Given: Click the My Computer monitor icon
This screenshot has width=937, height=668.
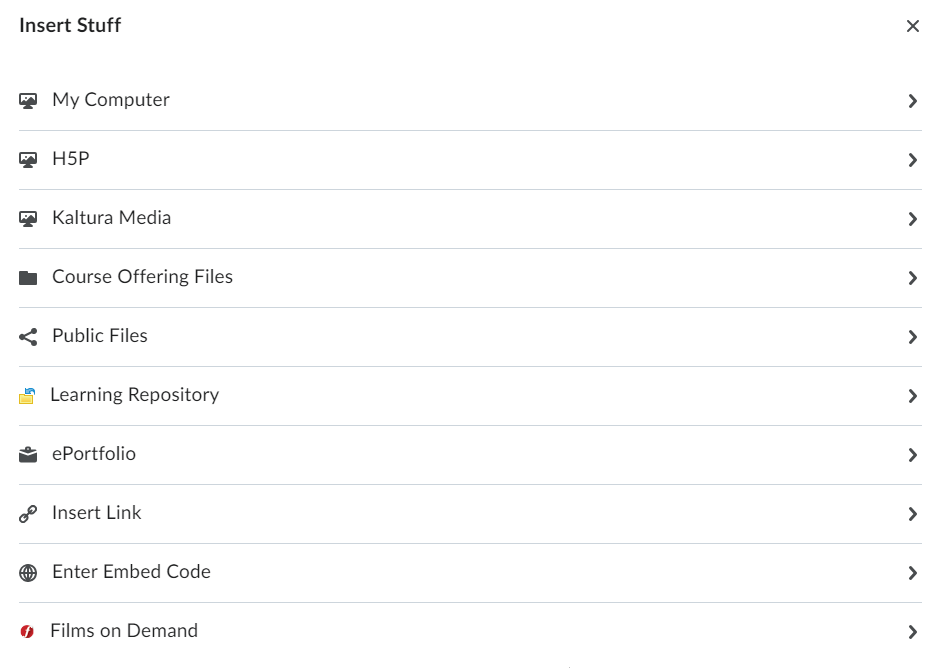Looking at the screenshot, I should click(28, 101).
